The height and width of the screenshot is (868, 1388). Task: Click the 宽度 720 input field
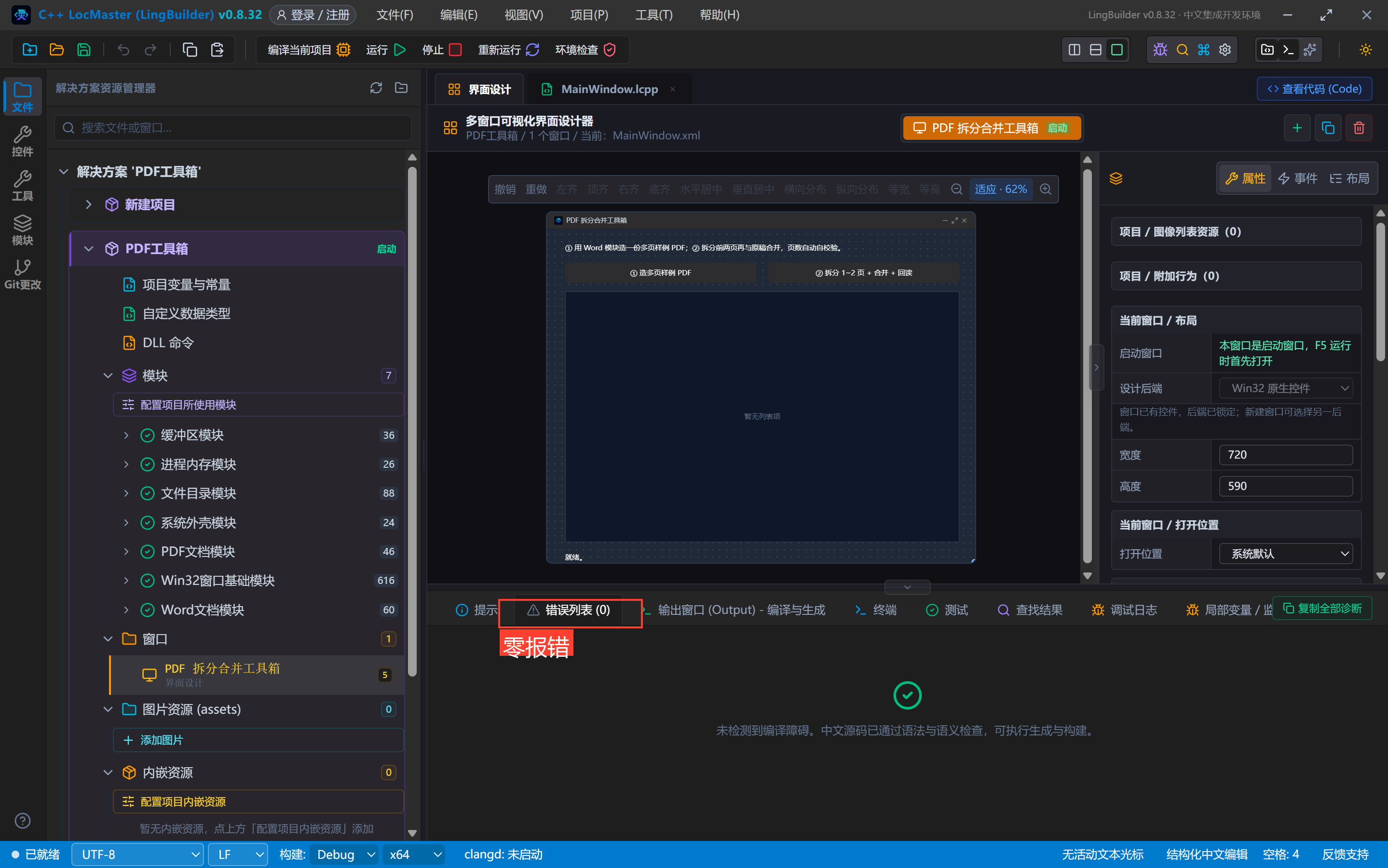(x=1285, y=455)
